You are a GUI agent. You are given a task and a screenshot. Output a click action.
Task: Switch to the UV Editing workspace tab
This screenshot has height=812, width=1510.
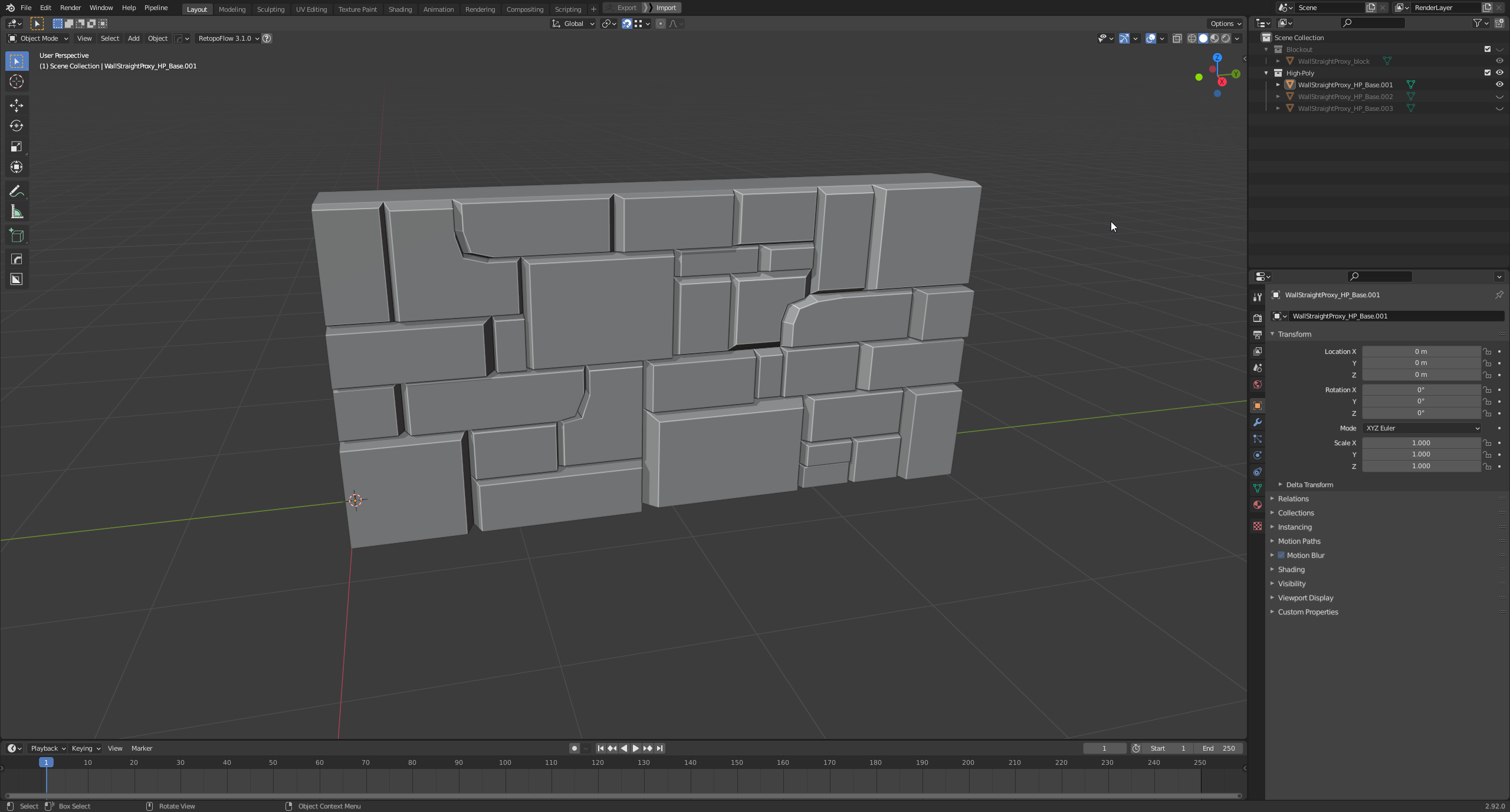coord(311,9)
